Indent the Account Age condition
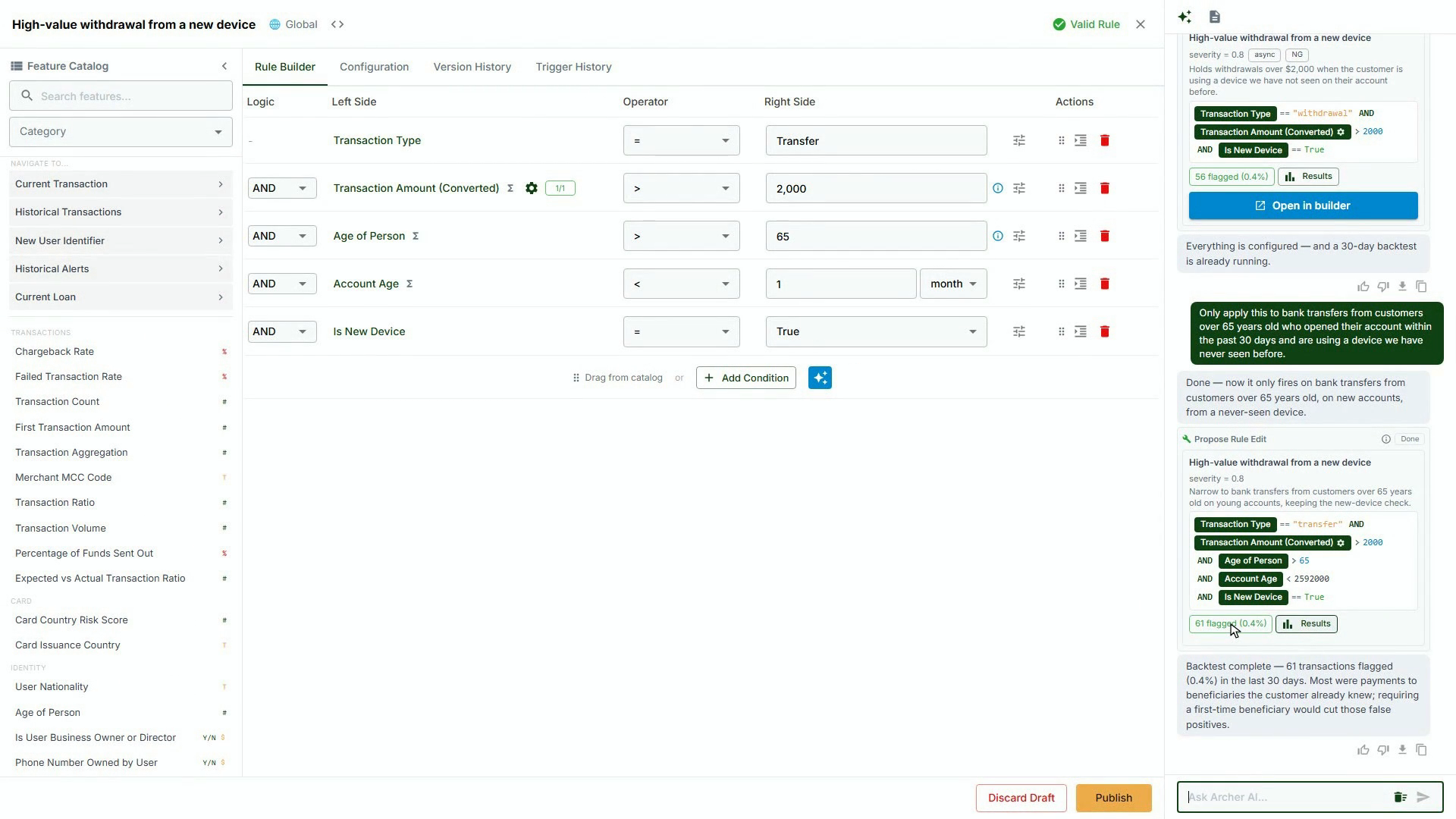The image size is (1456, 819). click(x=1081, y=284)
